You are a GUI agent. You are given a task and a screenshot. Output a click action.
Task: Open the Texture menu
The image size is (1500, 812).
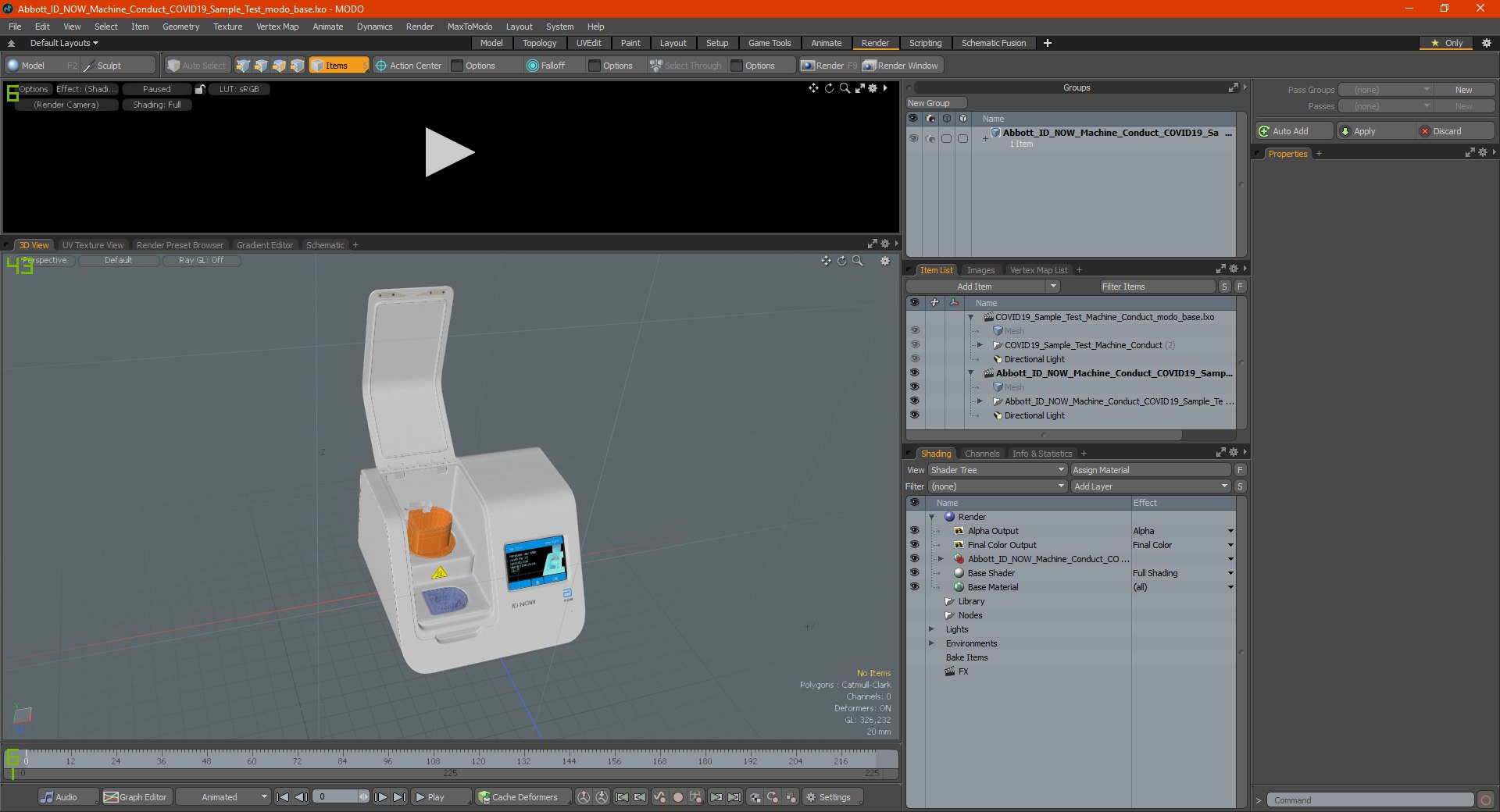227,27
